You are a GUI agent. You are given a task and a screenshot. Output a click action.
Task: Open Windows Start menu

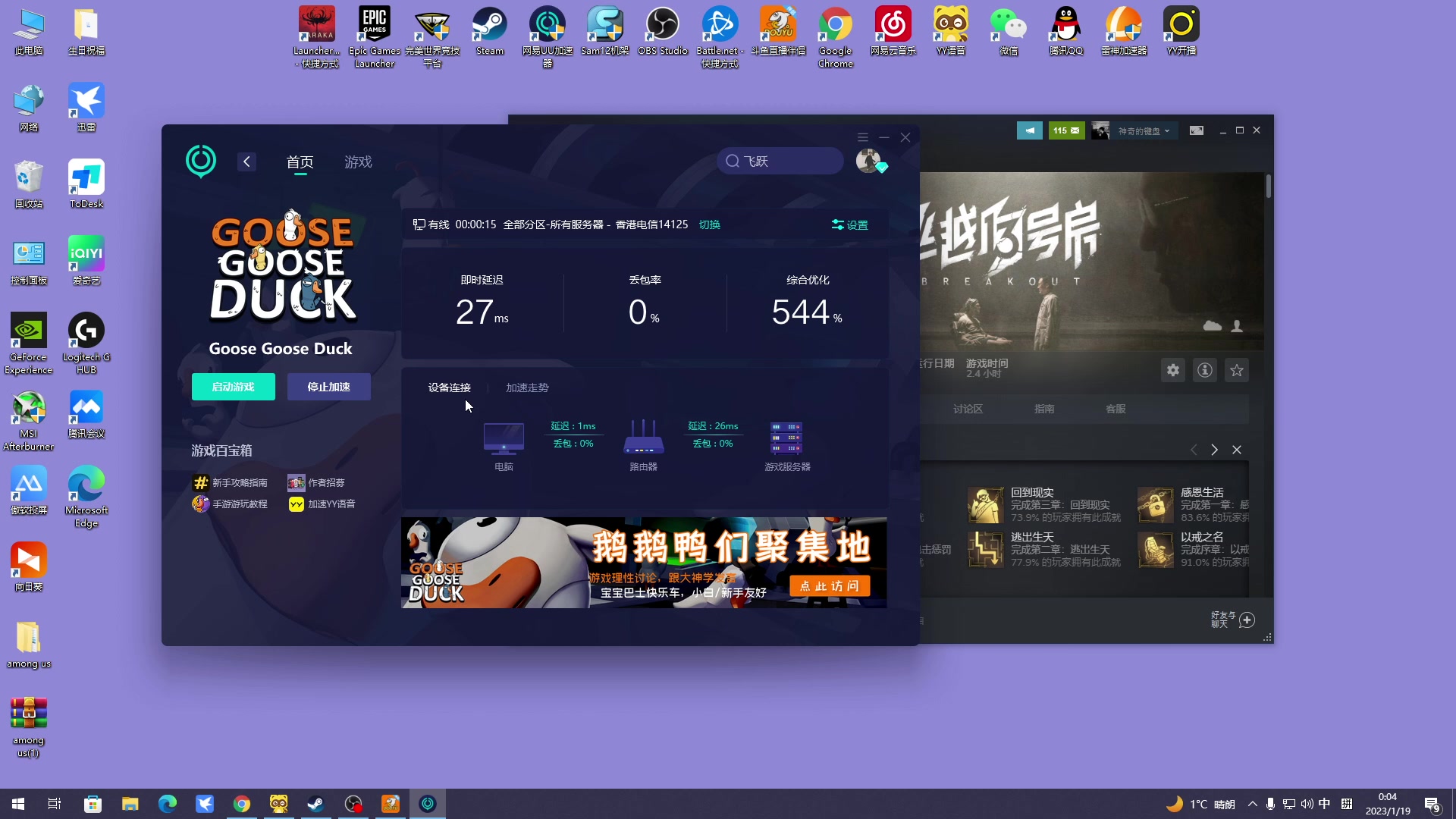click(x=18, y=804)
